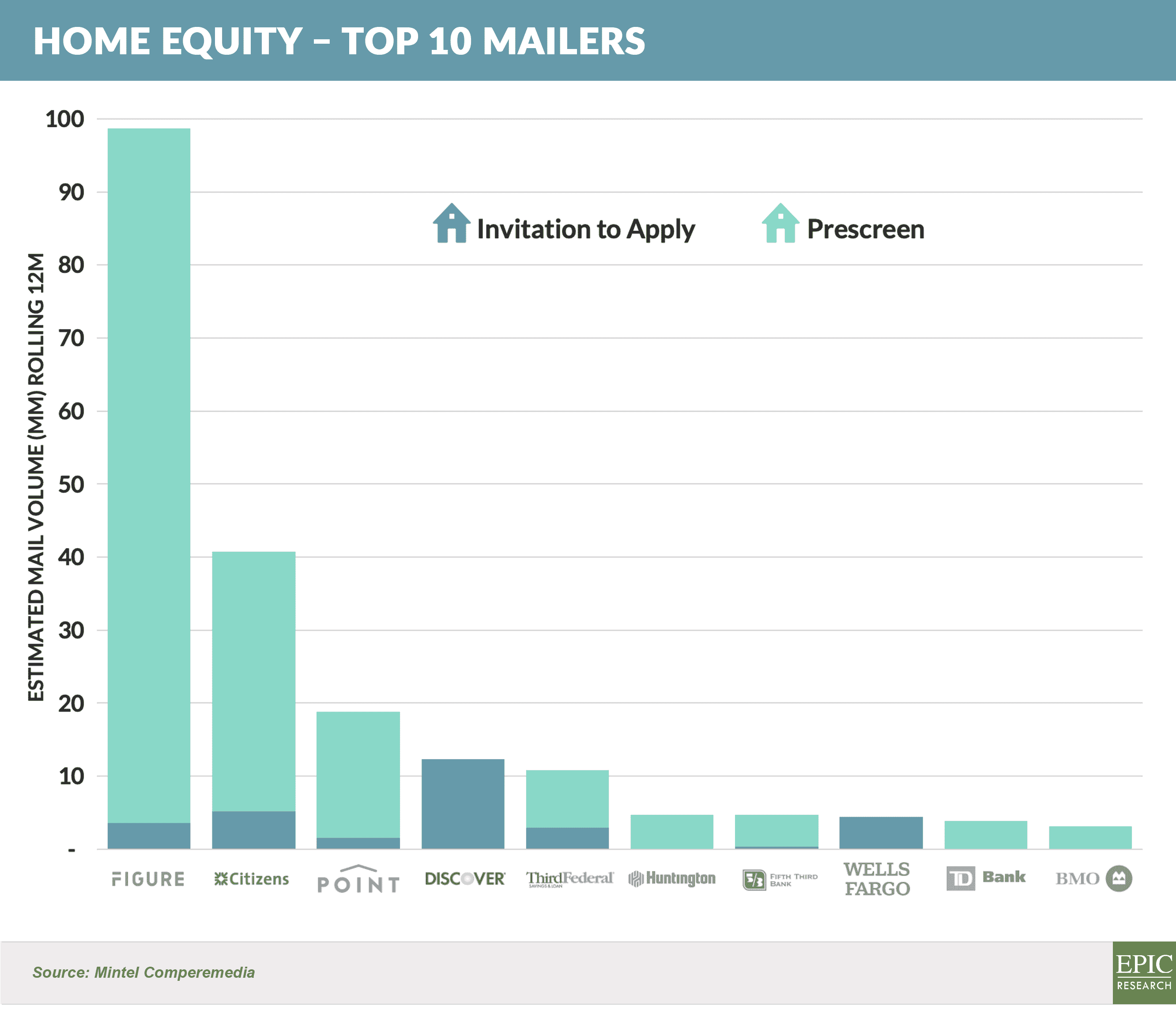Image resolution: width=1176 pixels, height=1036 pixels.
Task: Click the 80 axis value
Action: tap(72, 265)
